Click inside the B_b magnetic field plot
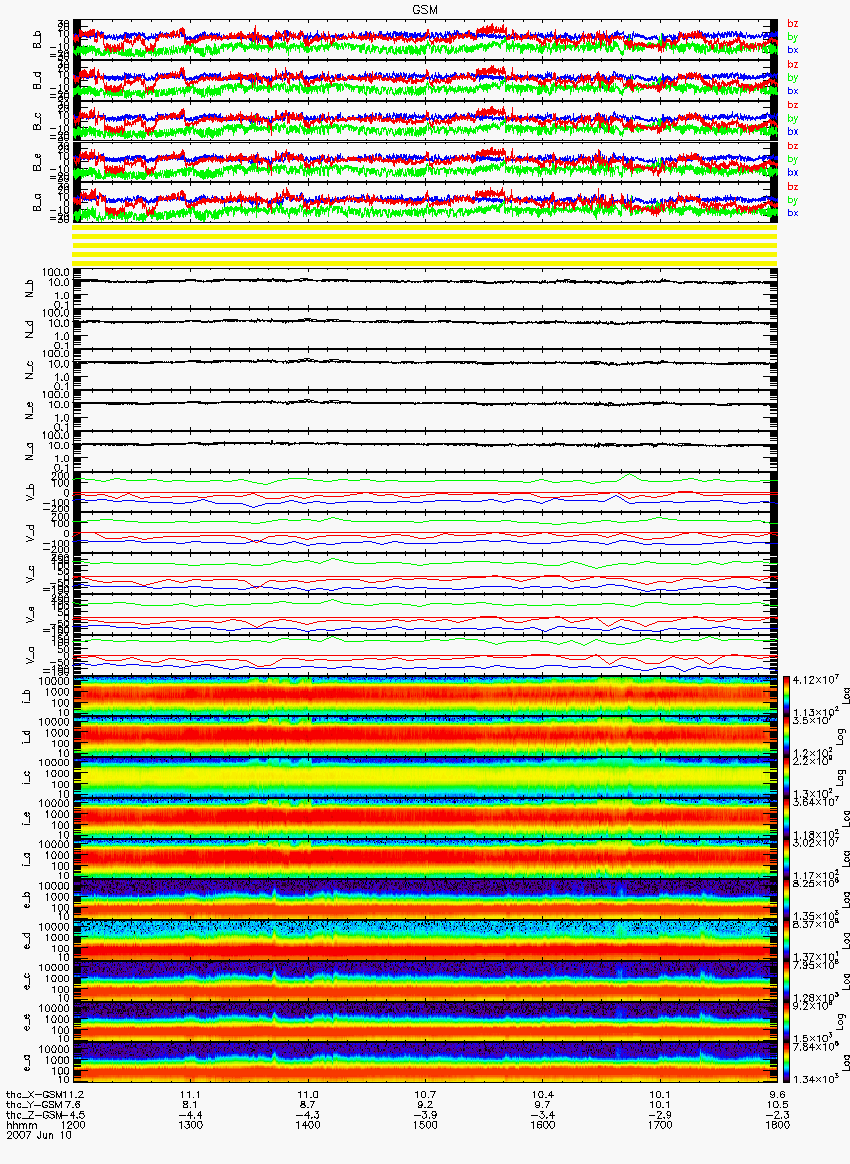This screenshot has height=1164, width=850. click(x=425, y=40)
